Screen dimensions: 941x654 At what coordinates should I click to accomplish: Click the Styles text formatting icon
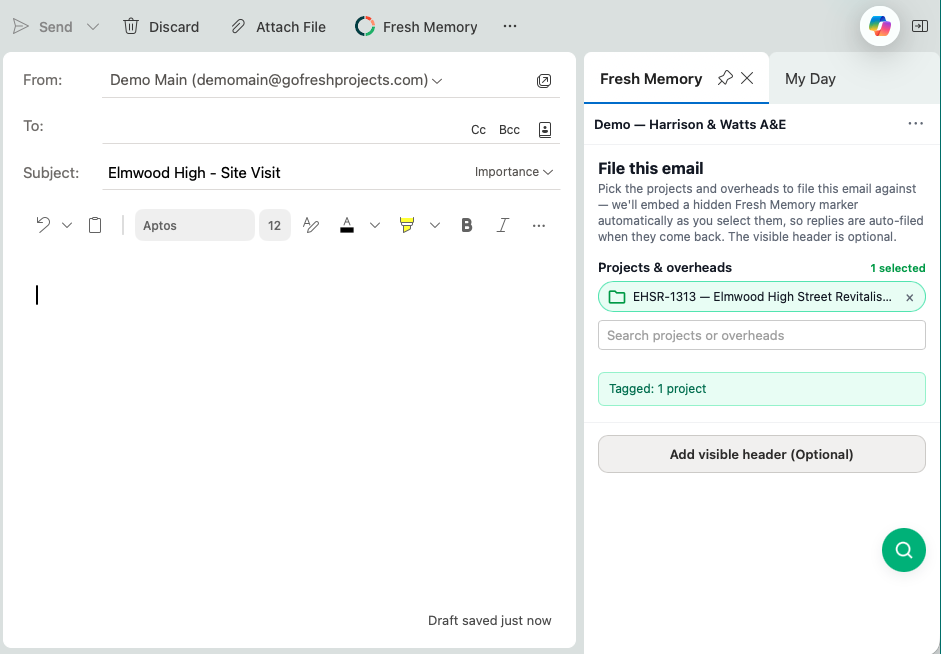click(x=311, y=225)
